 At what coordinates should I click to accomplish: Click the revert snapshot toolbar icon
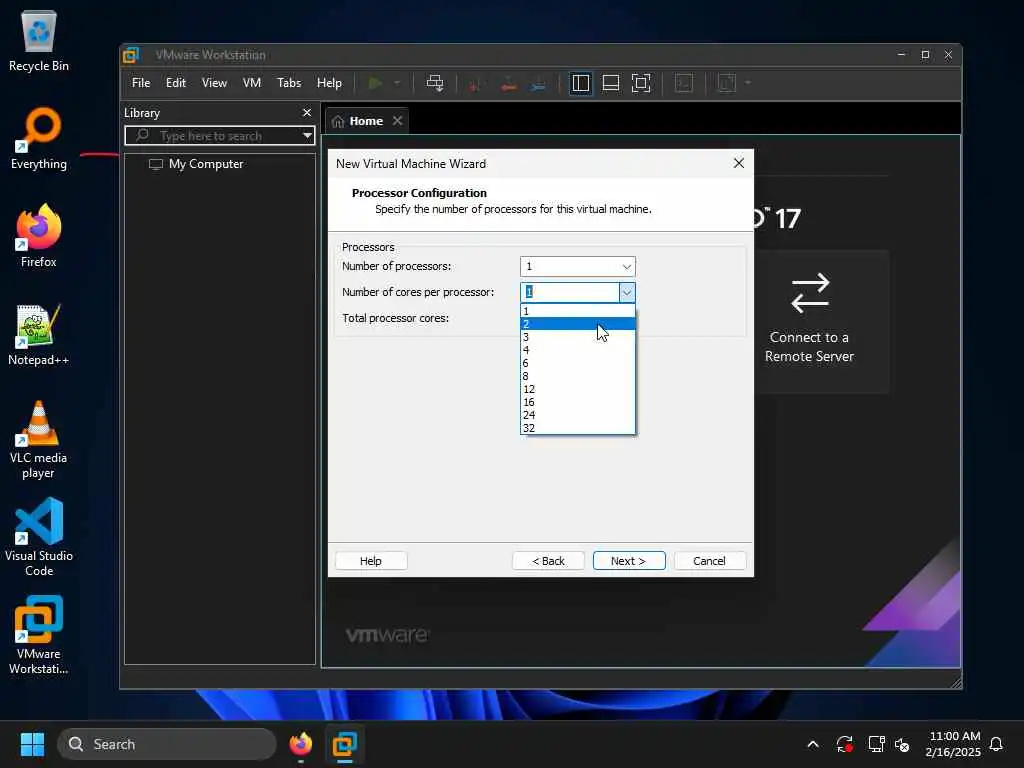pyautogui.click(x=508, y=83)
